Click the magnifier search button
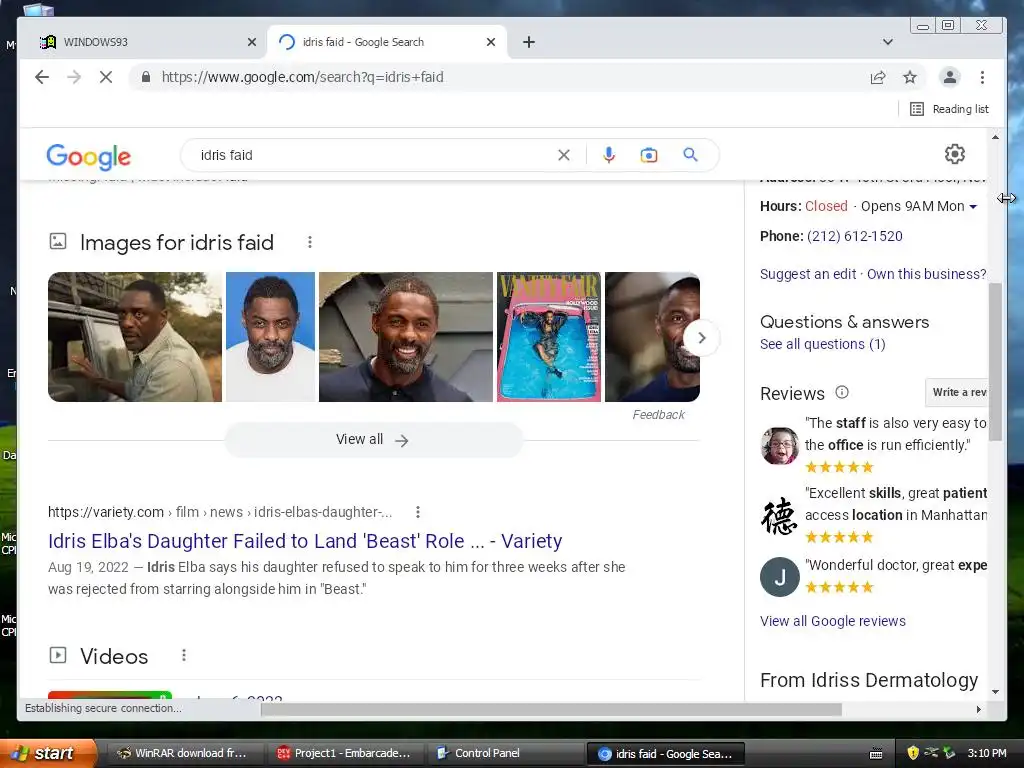The width and height of the screenshot is (1024, 768). (x=690, y=155)
